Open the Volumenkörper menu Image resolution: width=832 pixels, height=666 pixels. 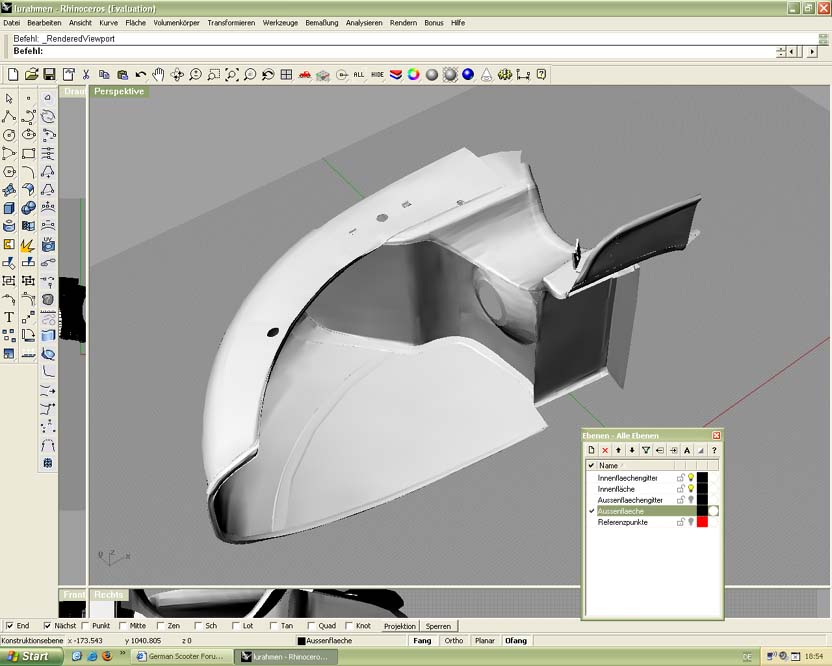click(x=177, y=22)
